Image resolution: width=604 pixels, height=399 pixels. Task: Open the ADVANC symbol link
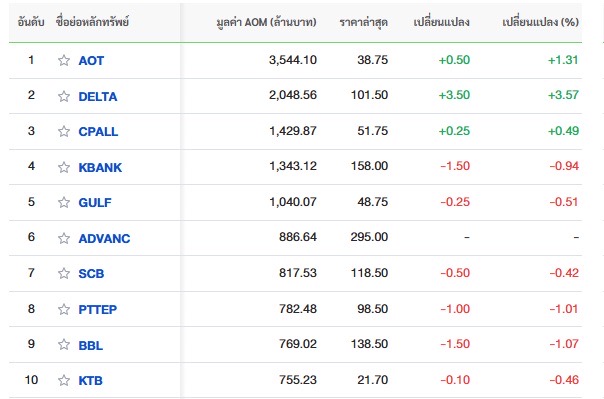pyautogui.click(x=104, y=239)
